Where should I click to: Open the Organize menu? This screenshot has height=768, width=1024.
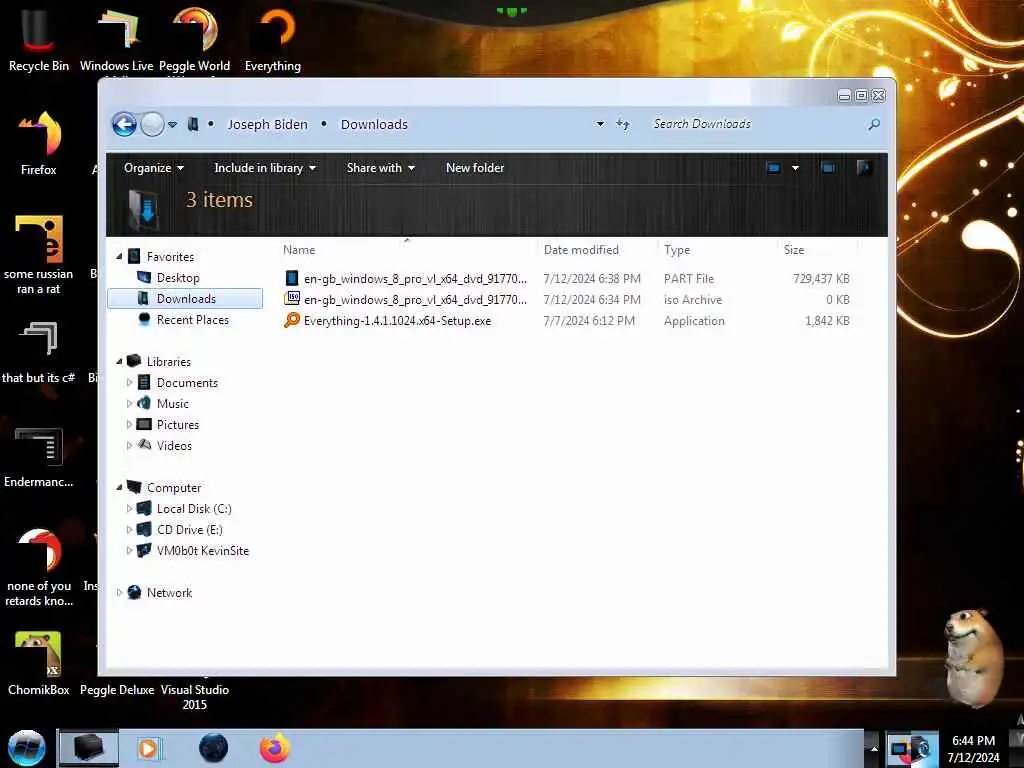pyautogui.click(x=154, y=168)
